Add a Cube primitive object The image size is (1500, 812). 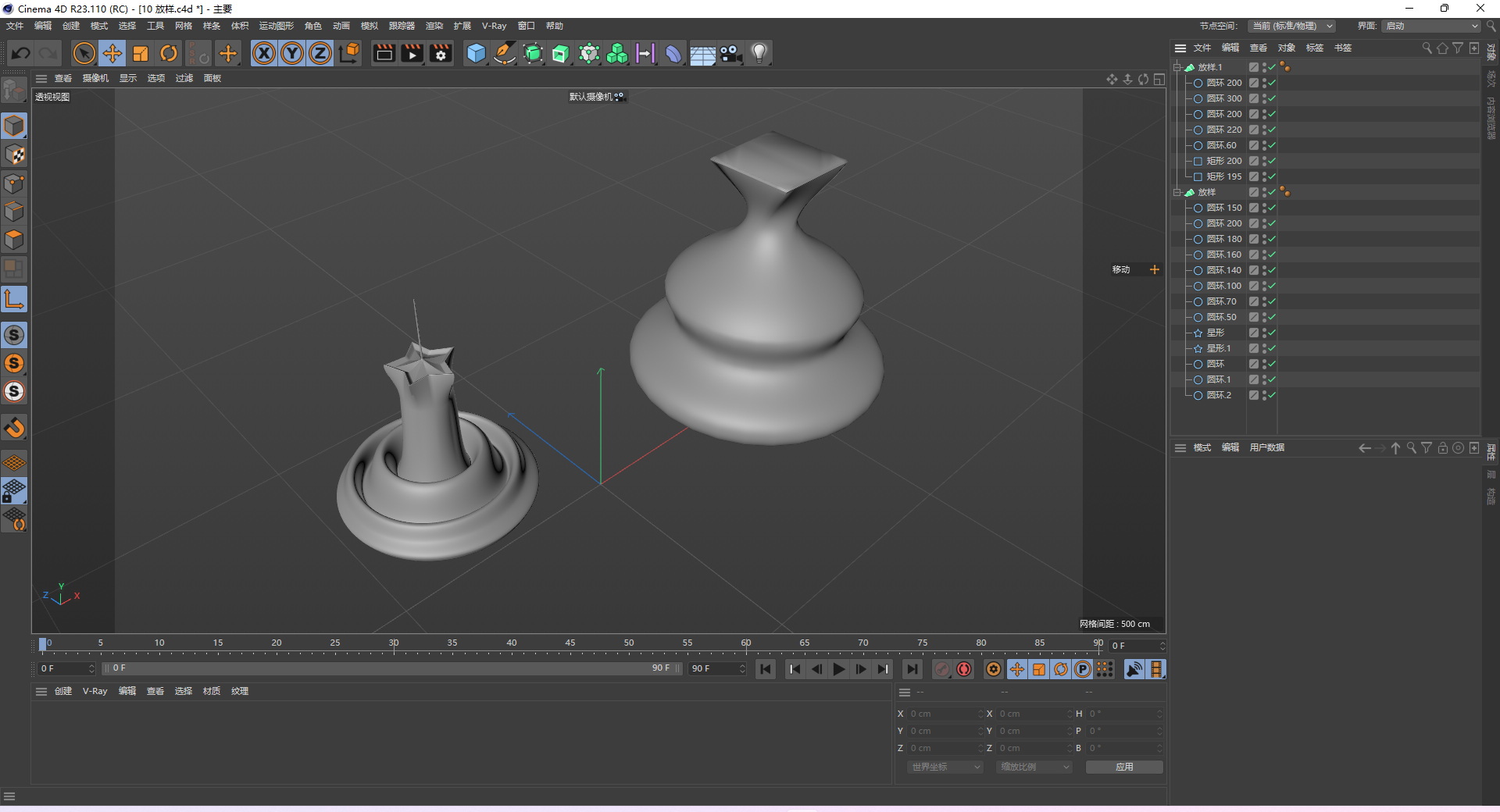[476, 53]
